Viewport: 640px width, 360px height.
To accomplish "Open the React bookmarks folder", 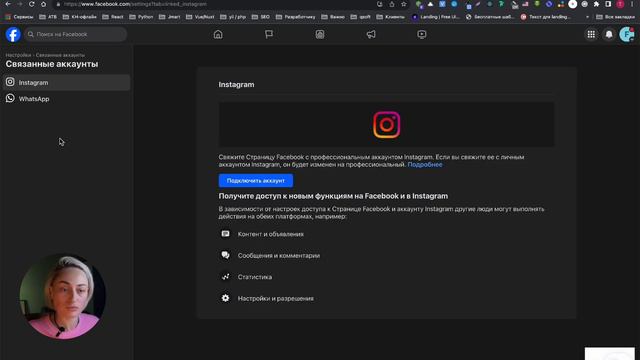I will [x=113, y=17].
